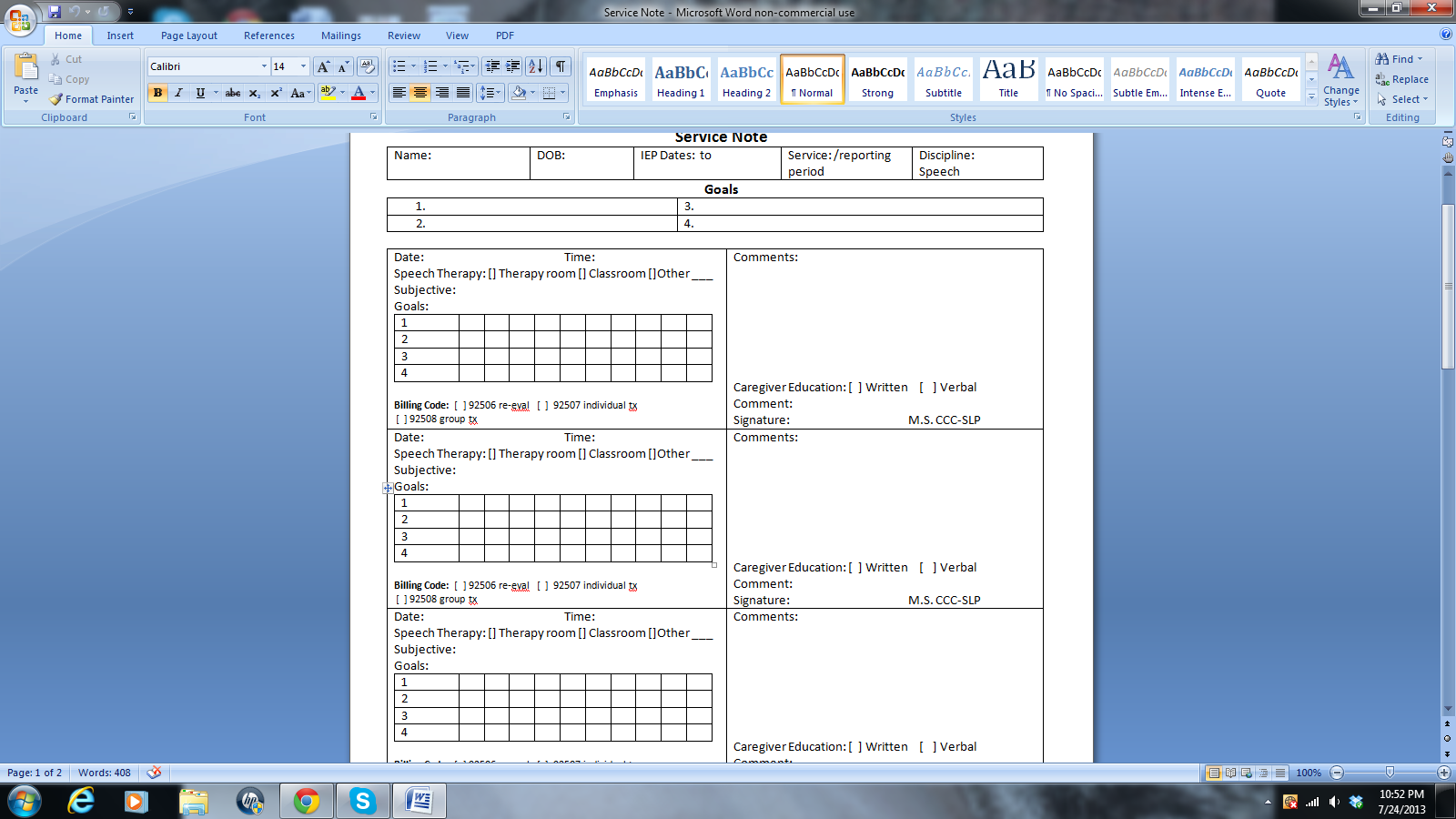
Task: Apply the font color swatch
Action: coord(359,93)
